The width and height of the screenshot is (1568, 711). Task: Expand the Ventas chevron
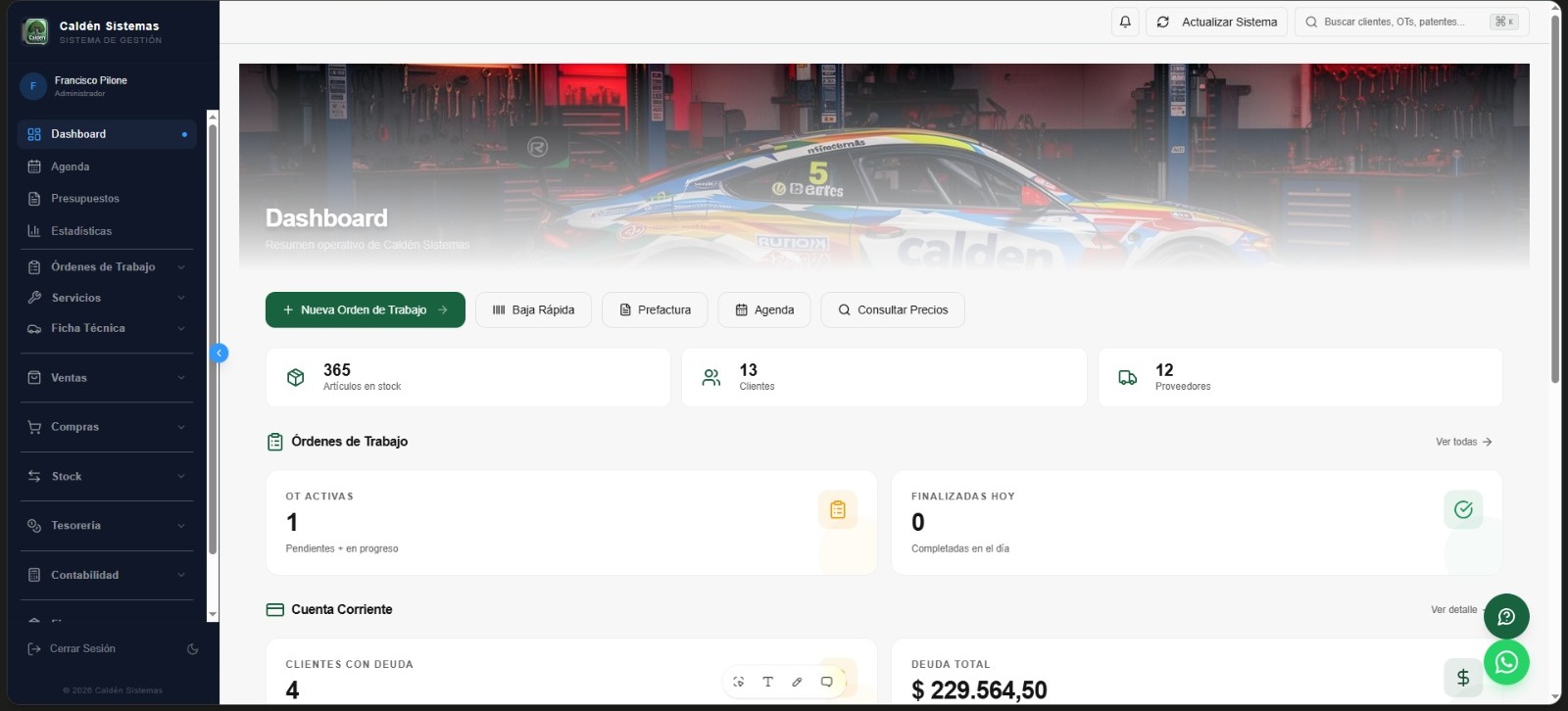coord(181,378)
